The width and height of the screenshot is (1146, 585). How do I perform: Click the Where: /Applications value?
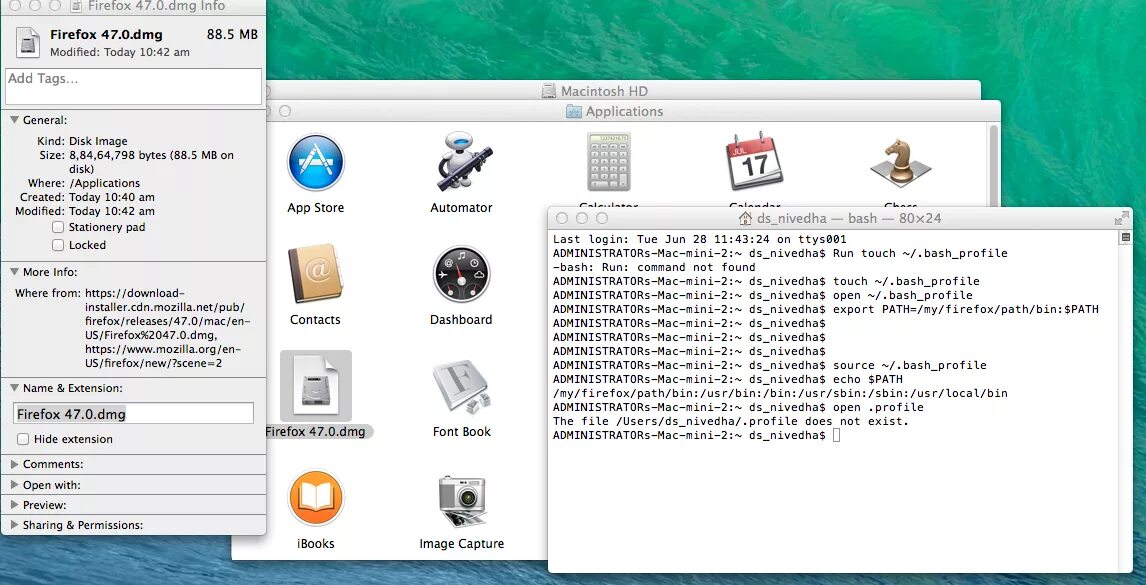pos(105,183)
